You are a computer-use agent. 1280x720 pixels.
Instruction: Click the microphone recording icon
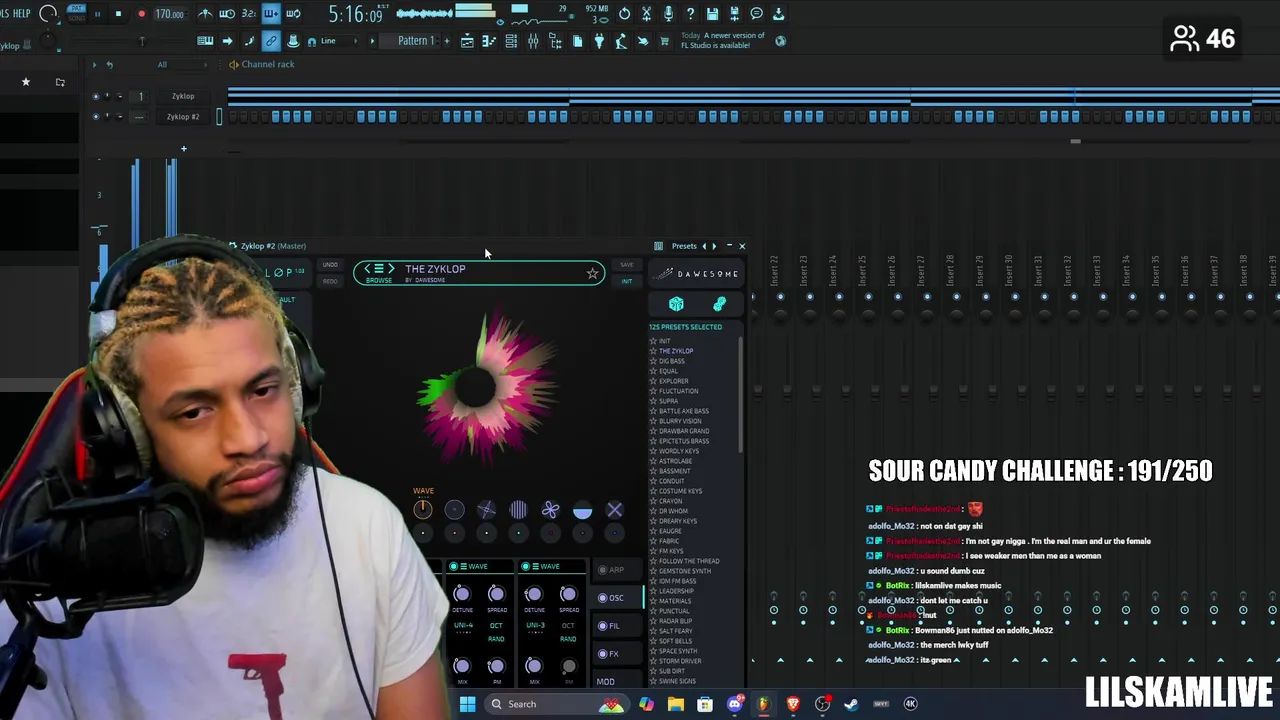click(668, 14)
